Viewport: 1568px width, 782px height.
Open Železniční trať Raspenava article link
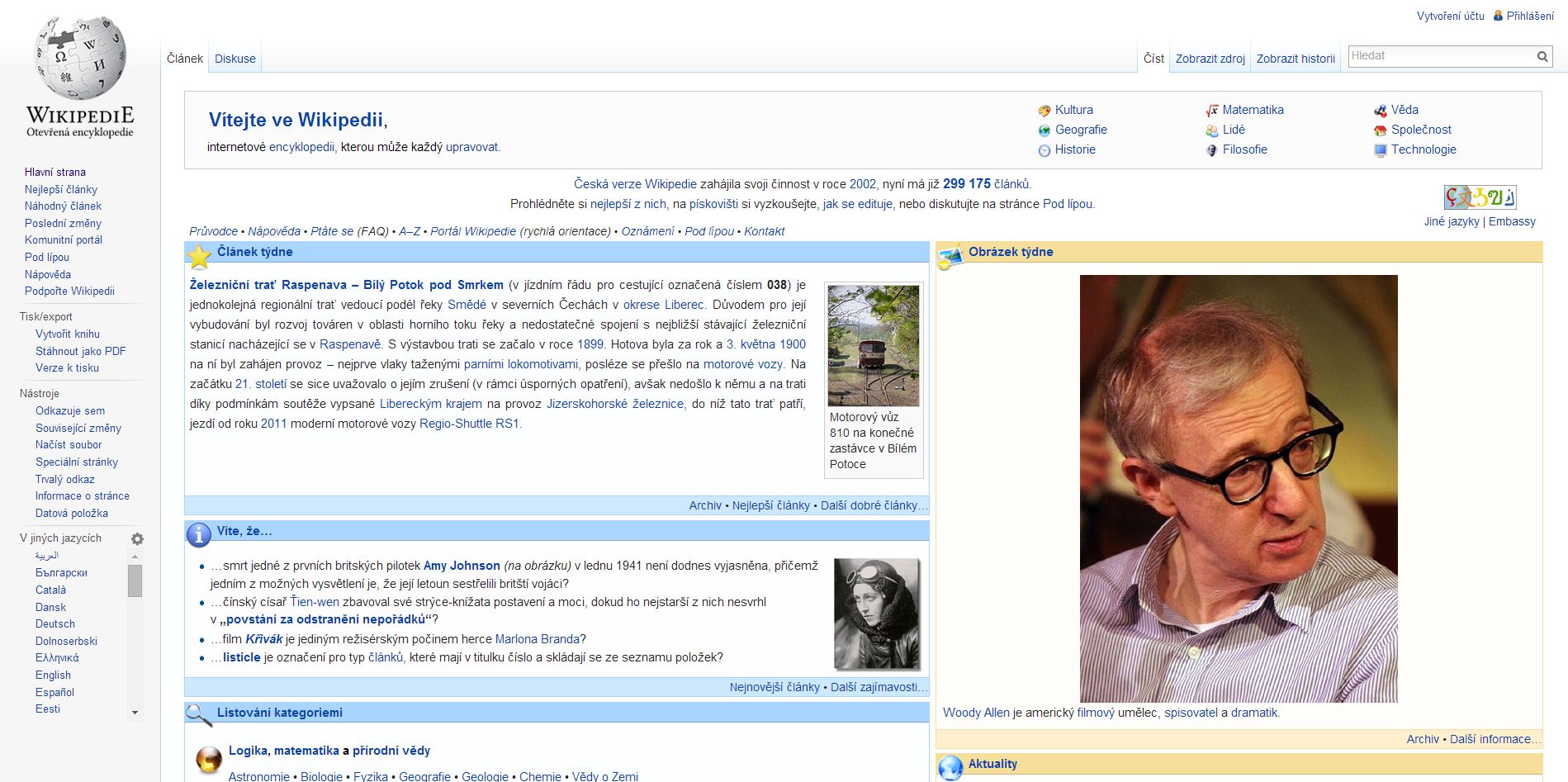(347, 285)
